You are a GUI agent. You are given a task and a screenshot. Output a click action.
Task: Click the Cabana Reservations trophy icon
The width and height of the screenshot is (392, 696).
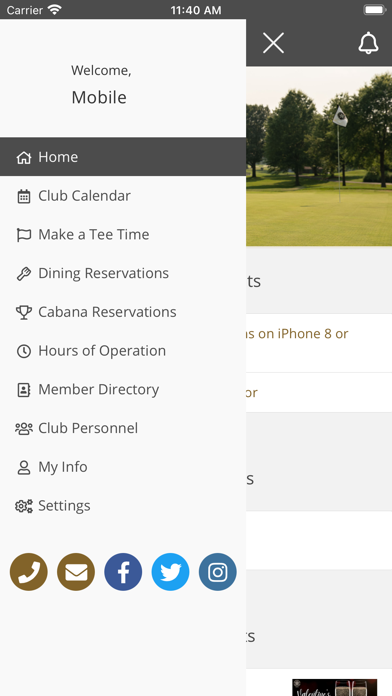click(24, 312)
